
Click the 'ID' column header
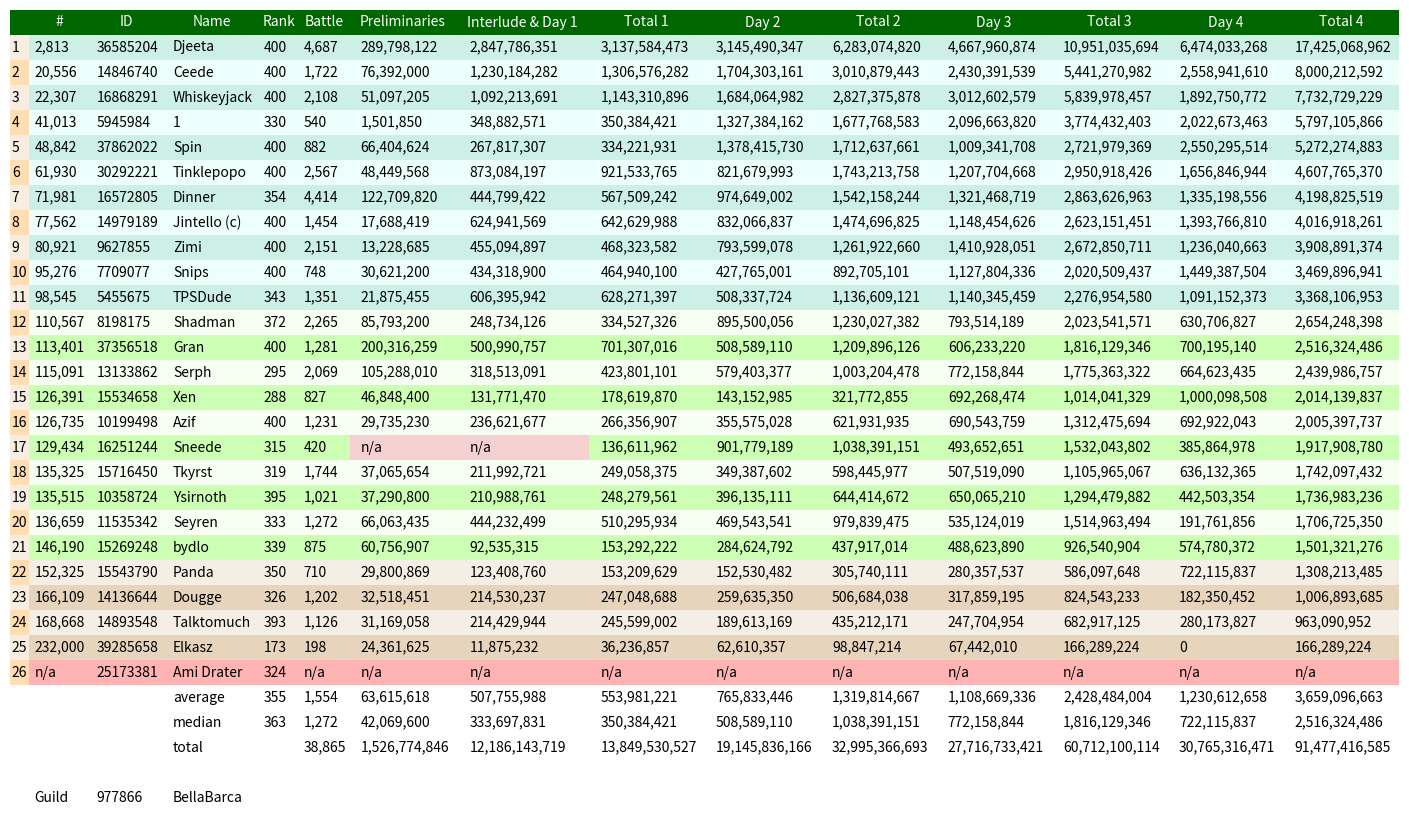[x=125, y=21]
